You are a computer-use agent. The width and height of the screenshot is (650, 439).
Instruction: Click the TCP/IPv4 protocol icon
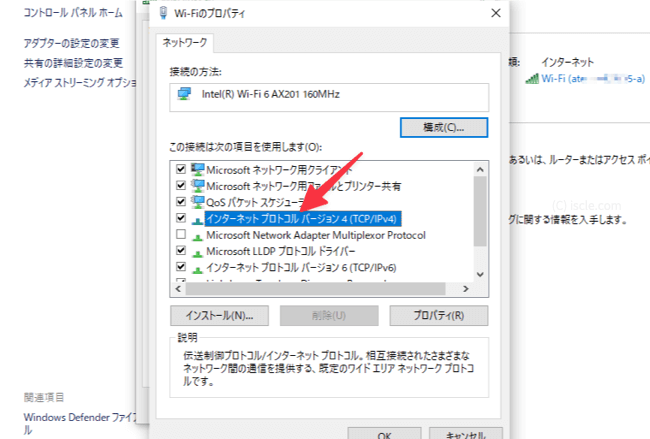point(197,221)
